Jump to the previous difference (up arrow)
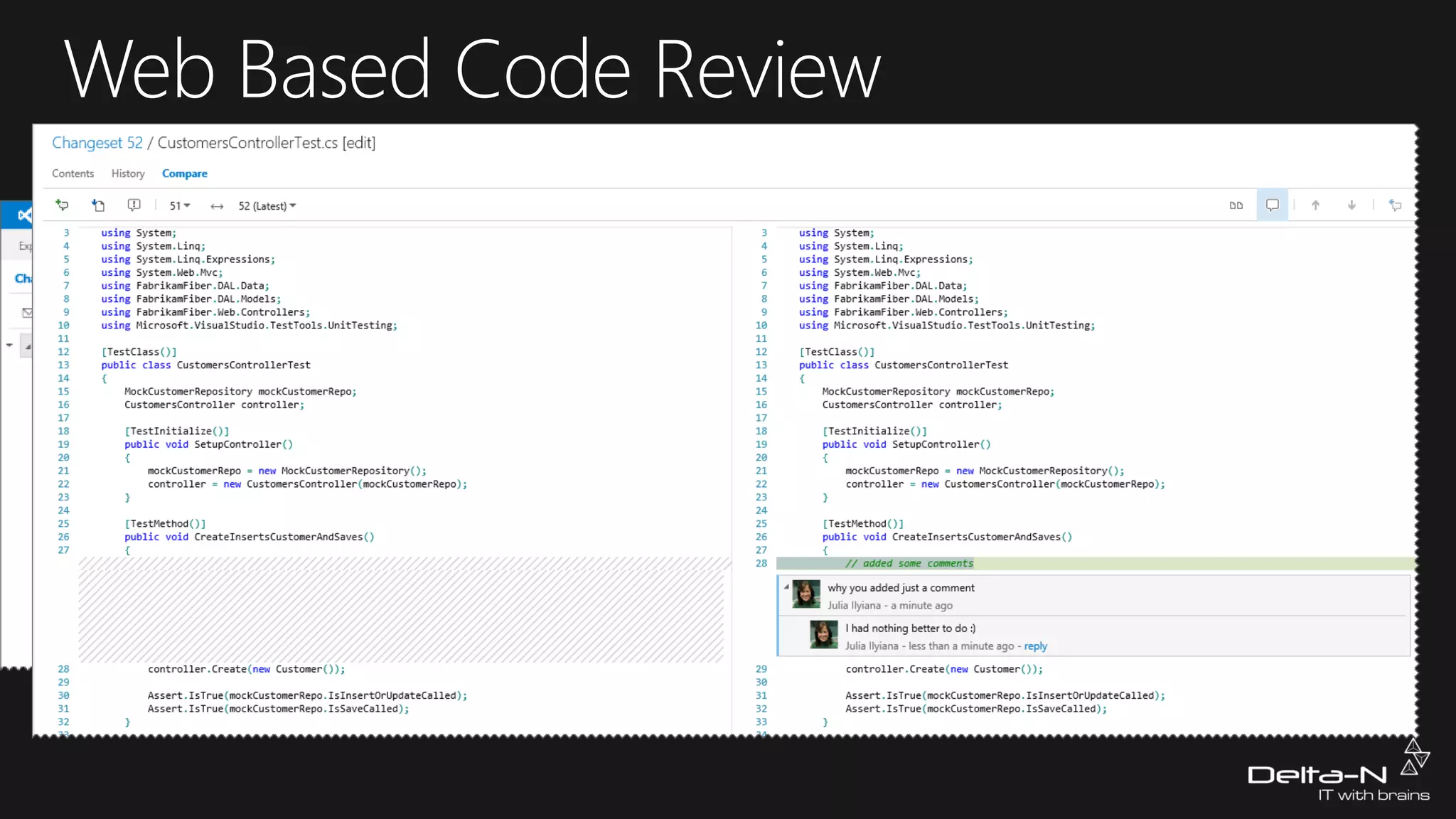Viewport: 1456px width, 819px height. pos(1315,205)
